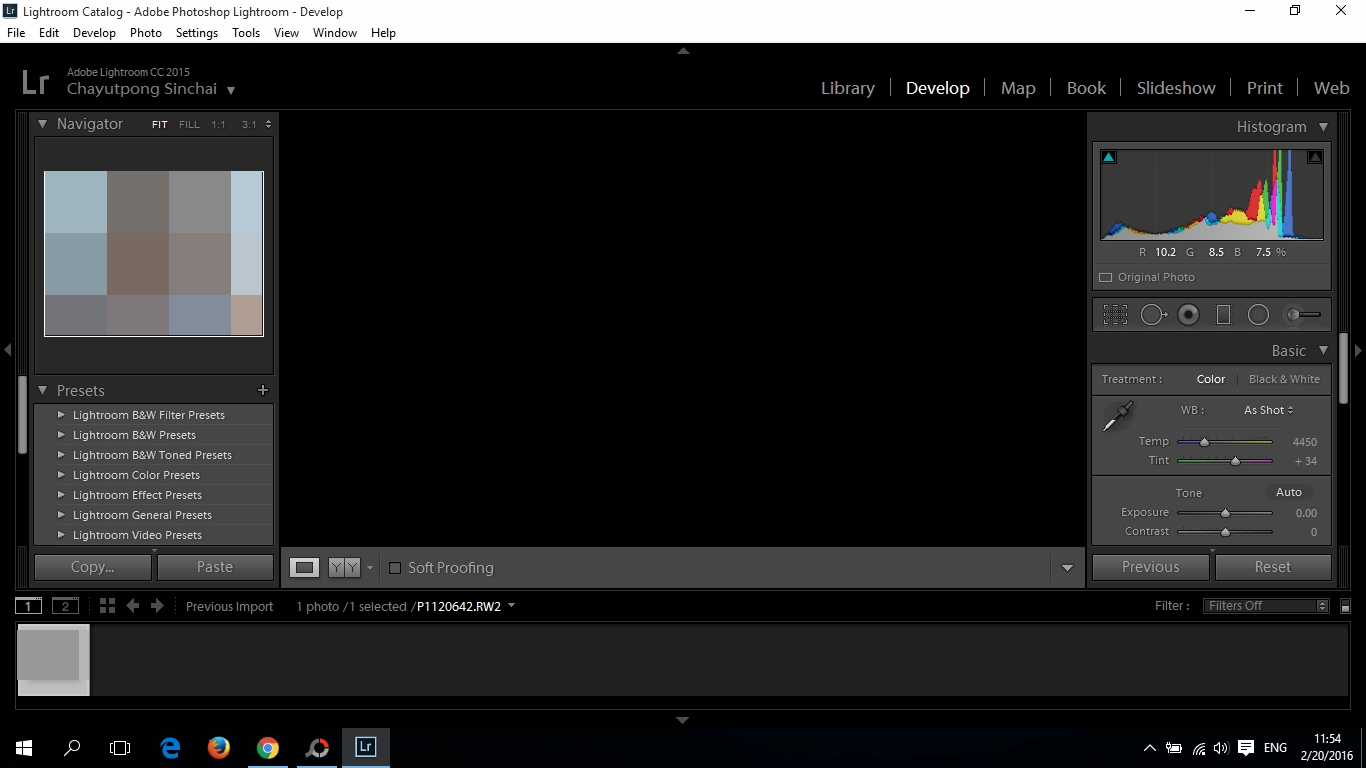Choose Color treatment
The height and width of the screenshot is (768, 1366).
pyautogui.click(x=1210, y=379)
